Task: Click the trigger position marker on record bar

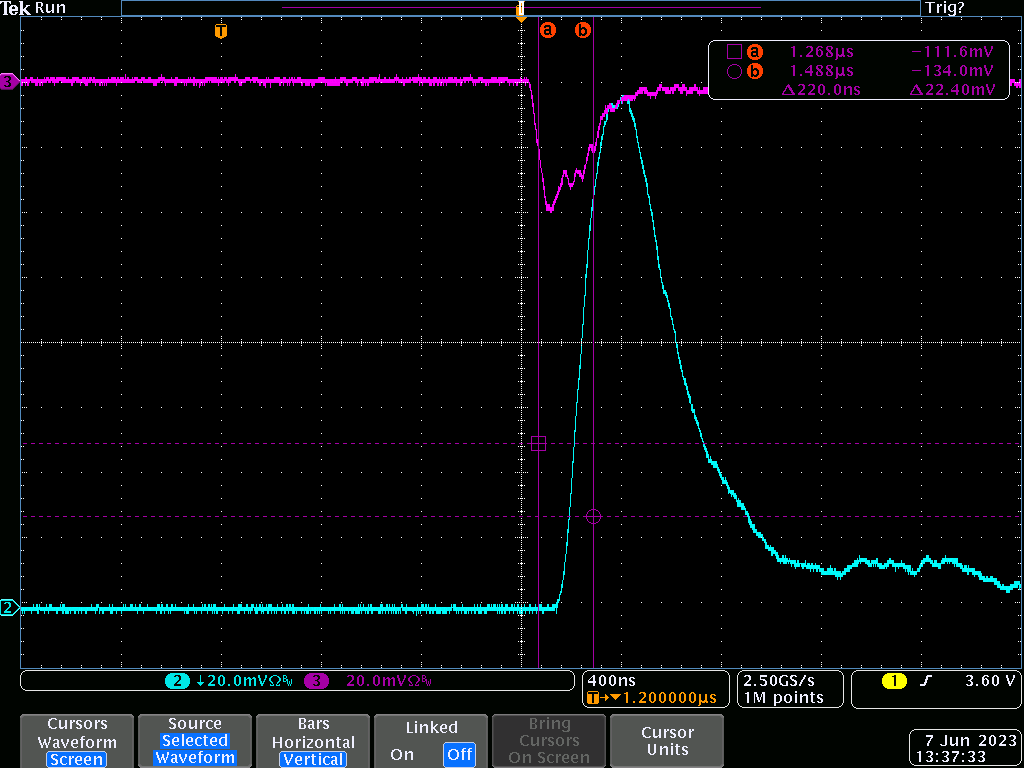Action: tap(520, 10)
